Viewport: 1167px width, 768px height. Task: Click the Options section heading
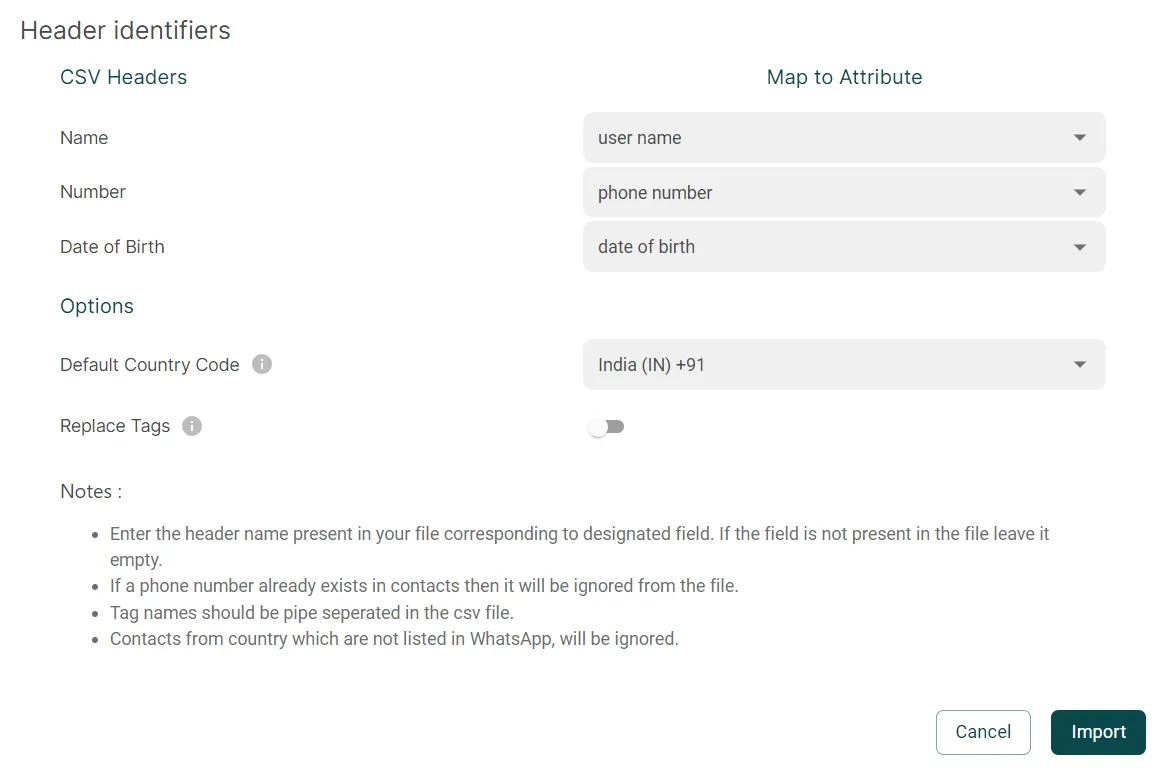pyautogui.click(x=96, y=306)
